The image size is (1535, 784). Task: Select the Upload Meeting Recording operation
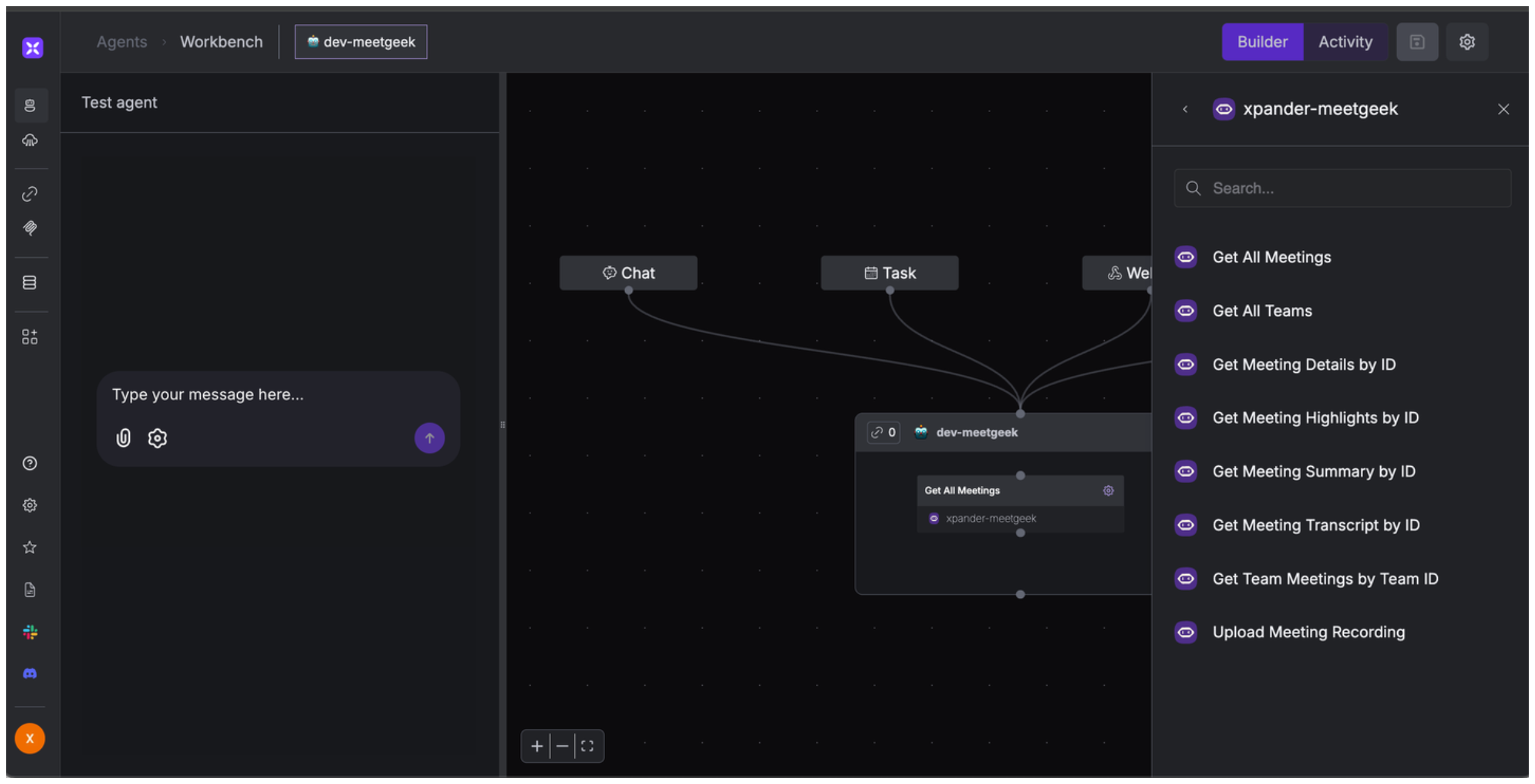(1308, 632)
